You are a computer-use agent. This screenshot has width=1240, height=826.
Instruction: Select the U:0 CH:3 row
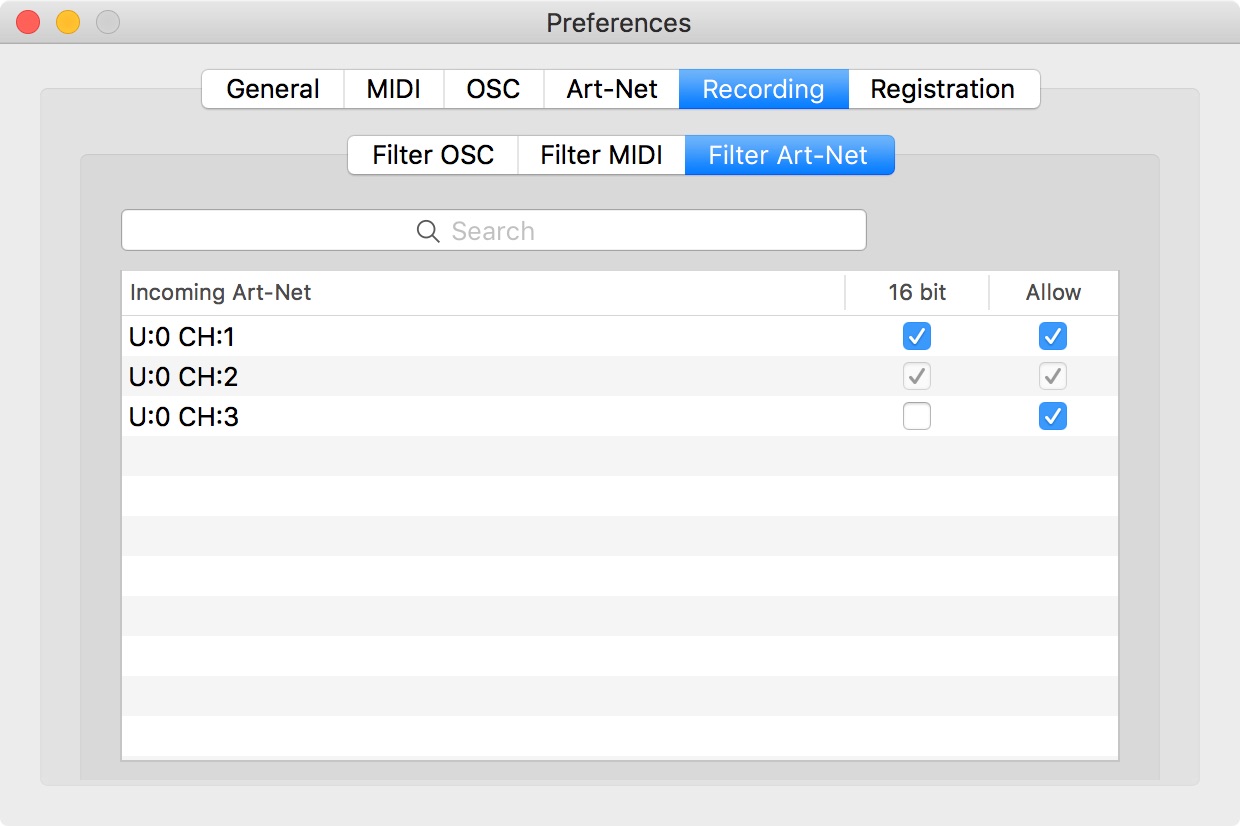(619, 416)
